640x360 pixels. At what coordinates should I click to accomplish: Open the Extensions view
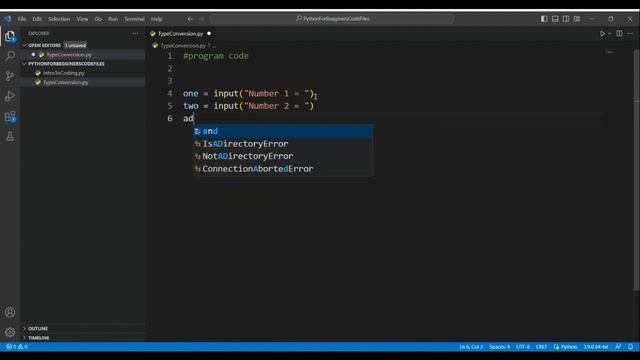tap(10, 117)
